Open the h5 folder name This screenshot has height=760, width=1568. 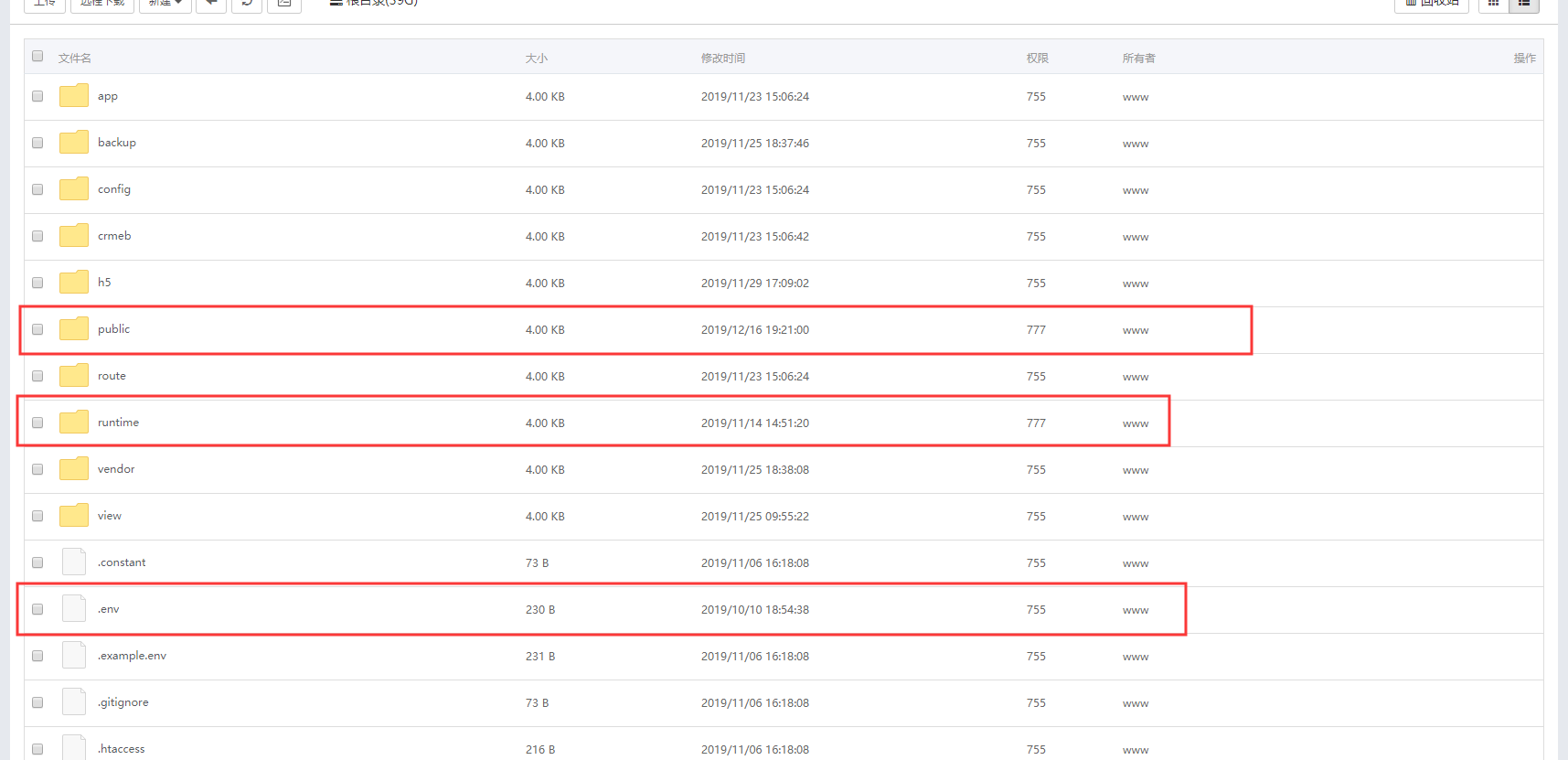[x=104, y=283]
